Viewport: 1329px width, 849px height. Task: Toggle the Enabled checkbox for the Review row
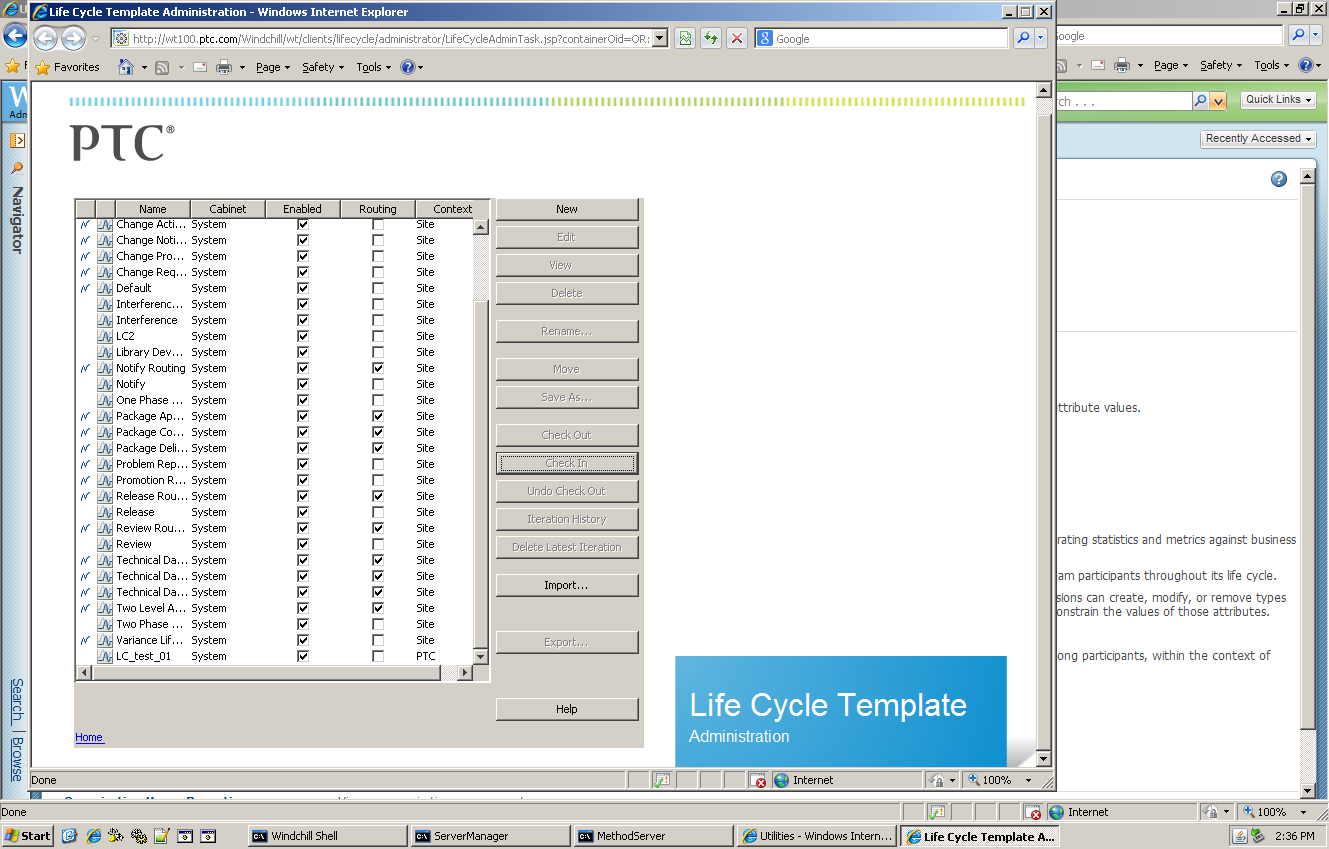(303, 544)
